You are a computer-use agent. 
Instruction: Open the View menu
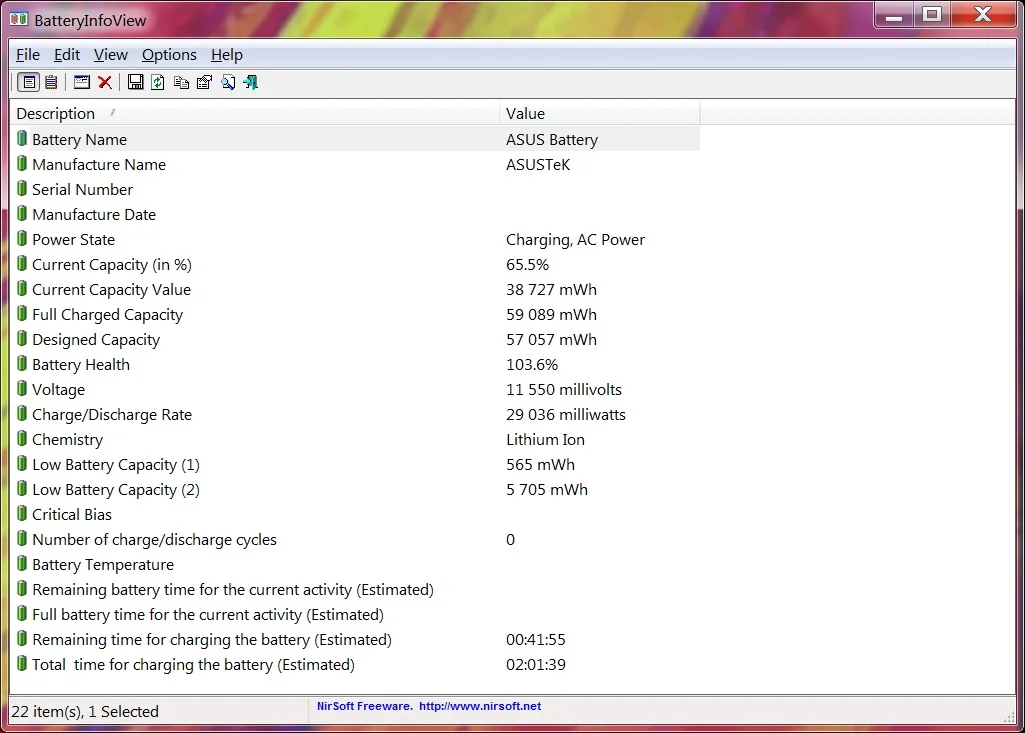[x=110, y=55]
